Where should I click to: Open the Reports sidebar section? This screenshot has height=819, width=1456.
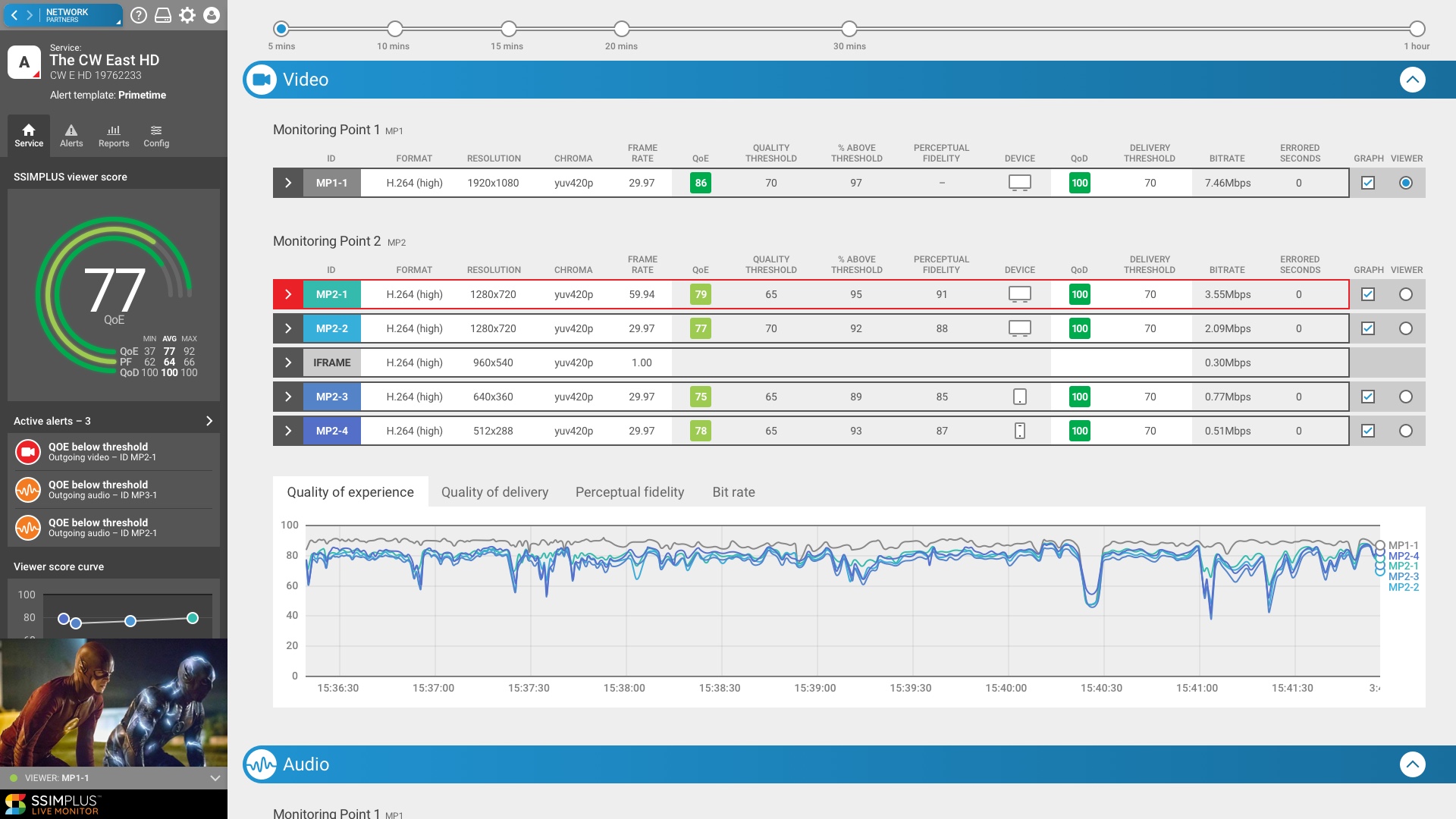pos(114,136)
